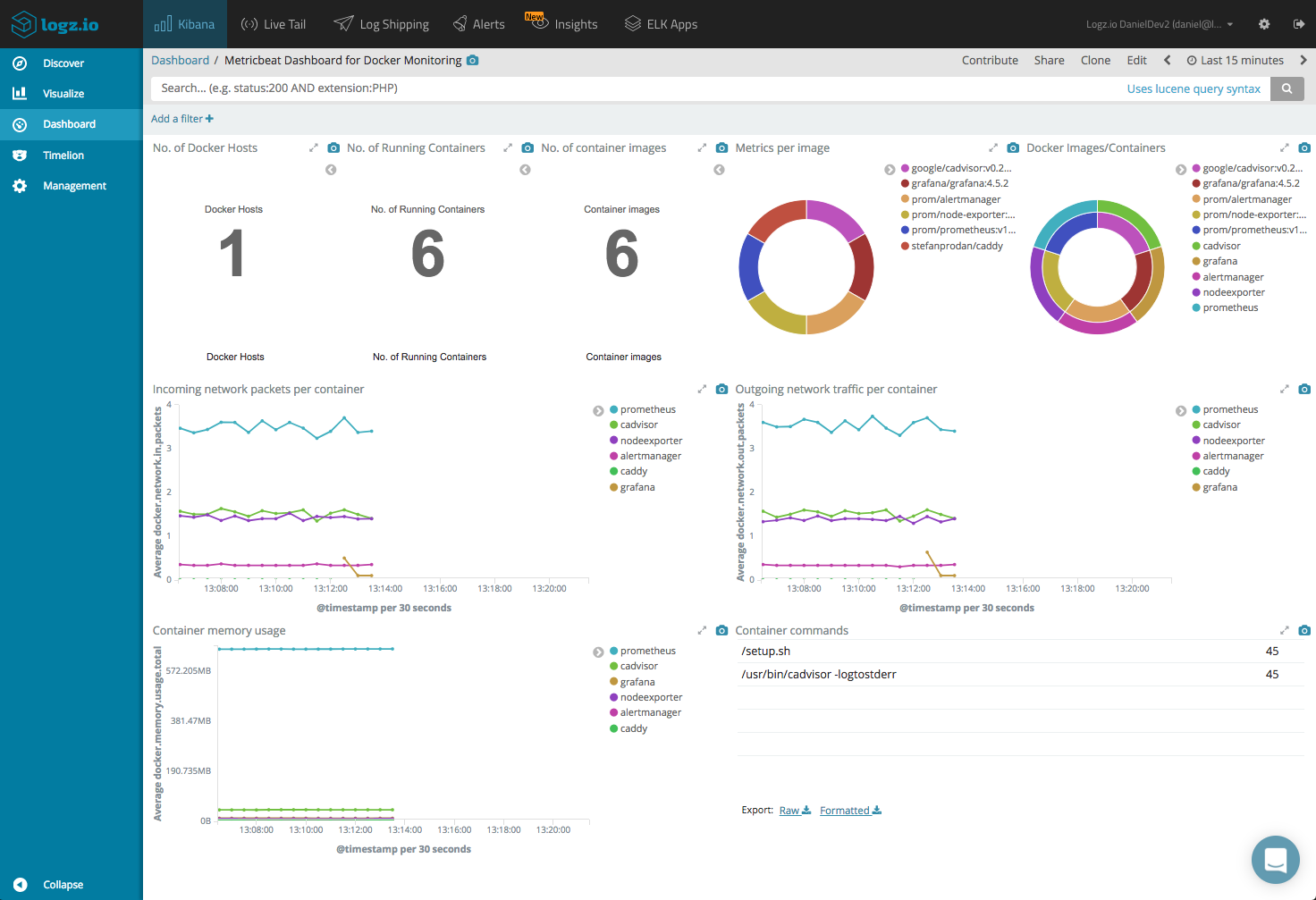Expand the Incoming network packets panel
Screen dimensions: 1316x900
(702, 390)
